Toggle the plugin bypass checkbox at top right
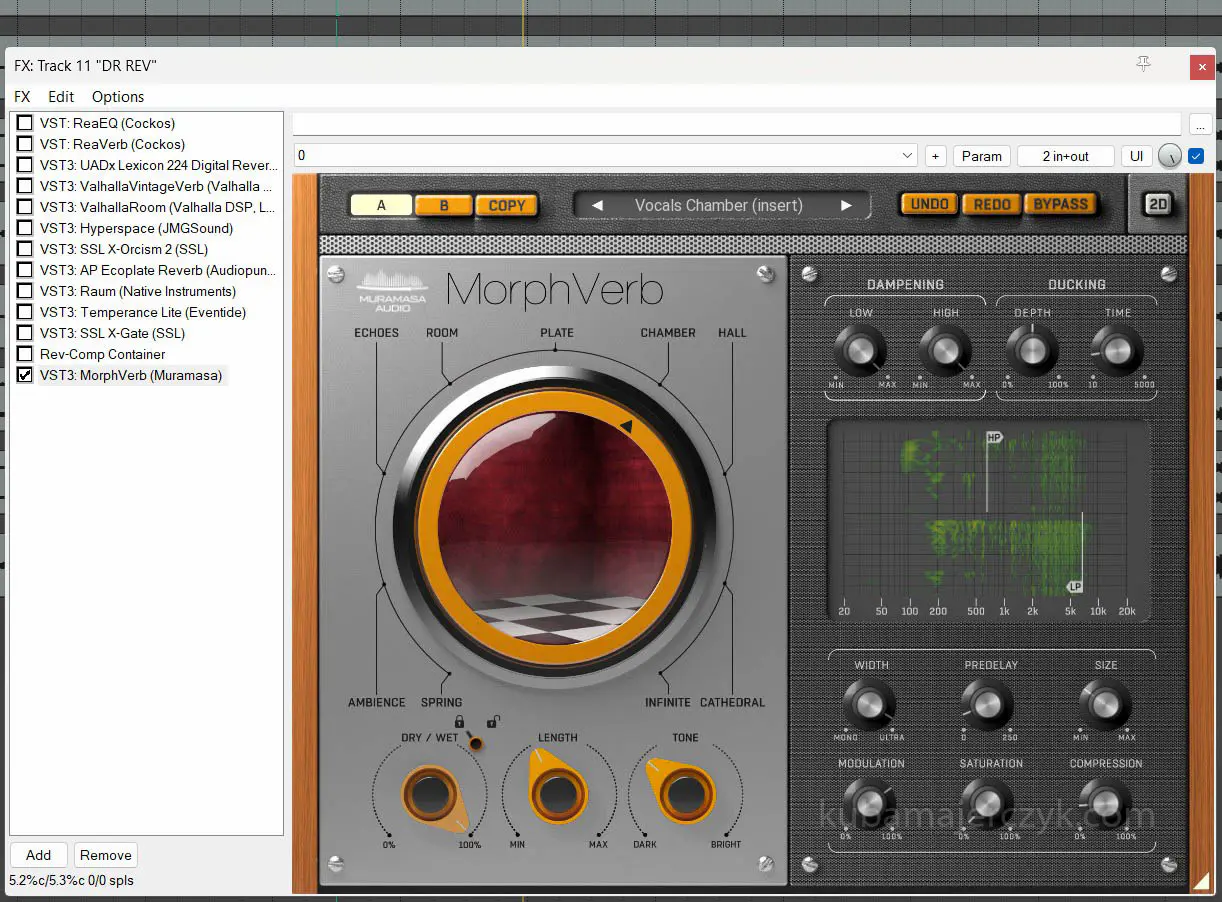The height and width of the screenshot is (902, 1222). click(x=1196, y=156)
